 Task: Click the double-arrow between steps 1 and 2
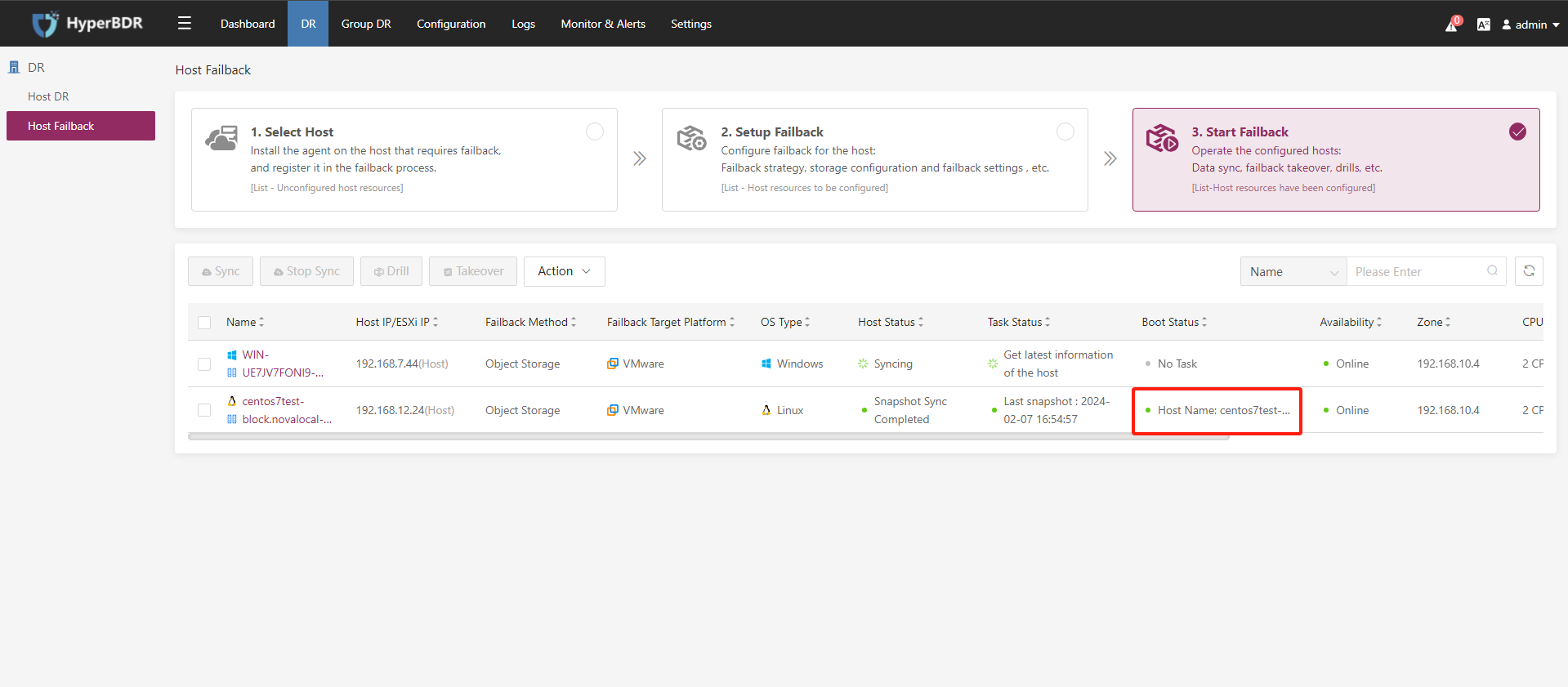click(x=640, y=158)
